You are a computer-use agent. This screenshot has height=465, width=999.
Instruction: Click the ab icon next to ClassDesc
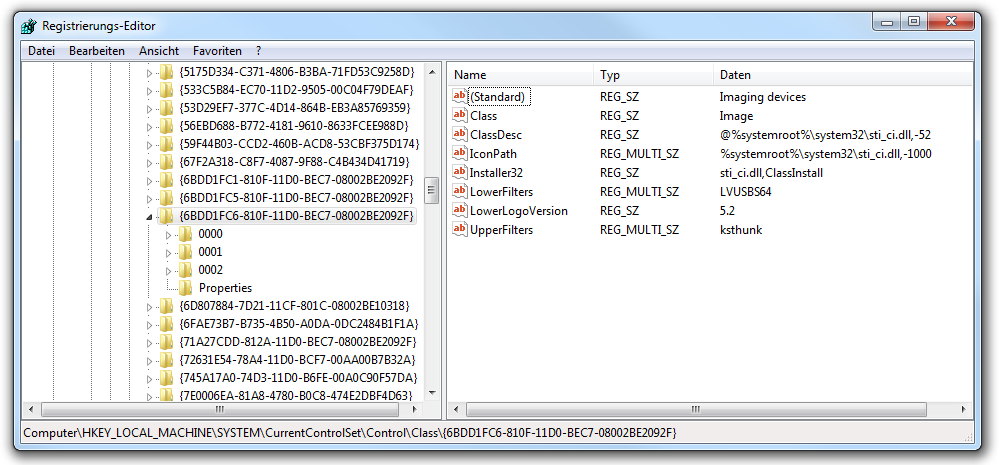[459, 134]
